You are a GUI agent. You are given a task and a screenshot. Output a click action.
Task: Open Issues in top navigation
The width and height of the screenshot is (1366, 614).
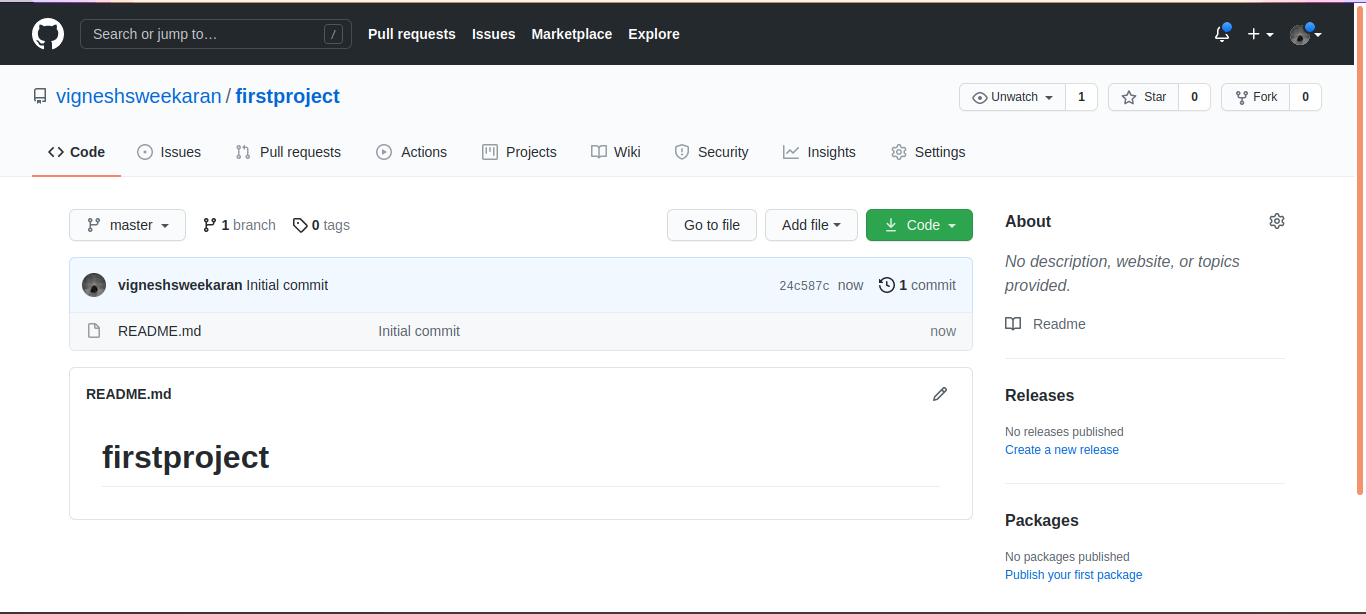pos(494,34)
